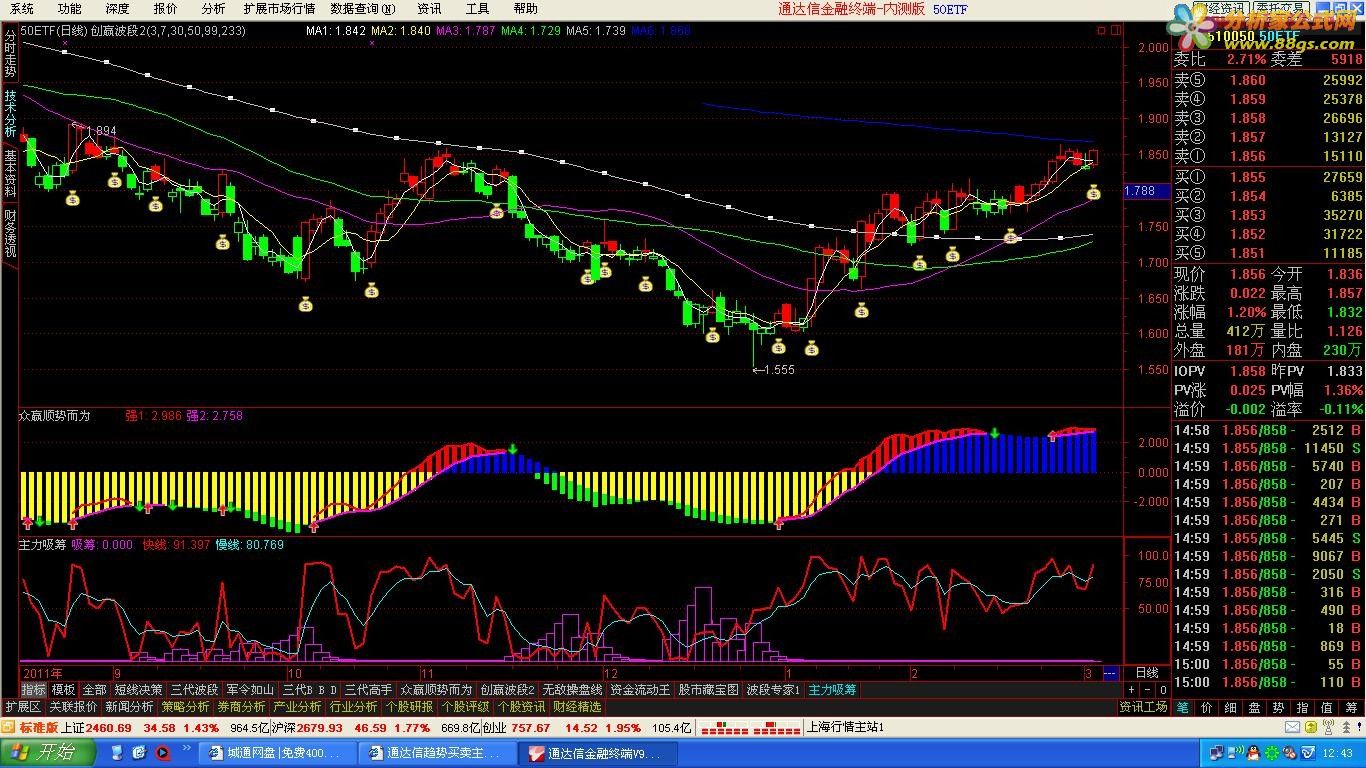
Task: Click the red-block market breadth indicator
Action: tap(751, 727)
